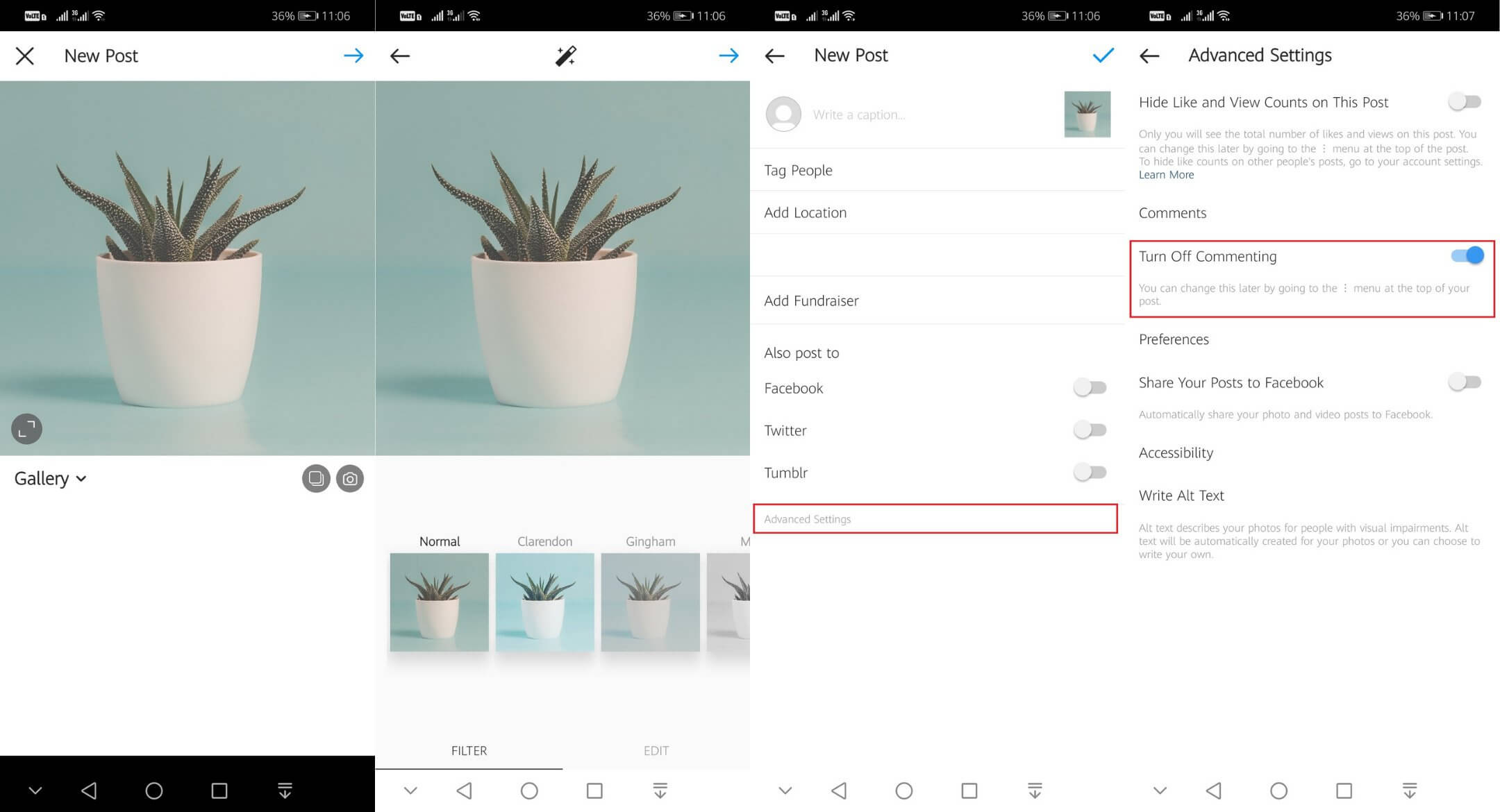The image size is (1500, 812).
Task: Tap Android back button on filter screen
Action: (464, 790)
